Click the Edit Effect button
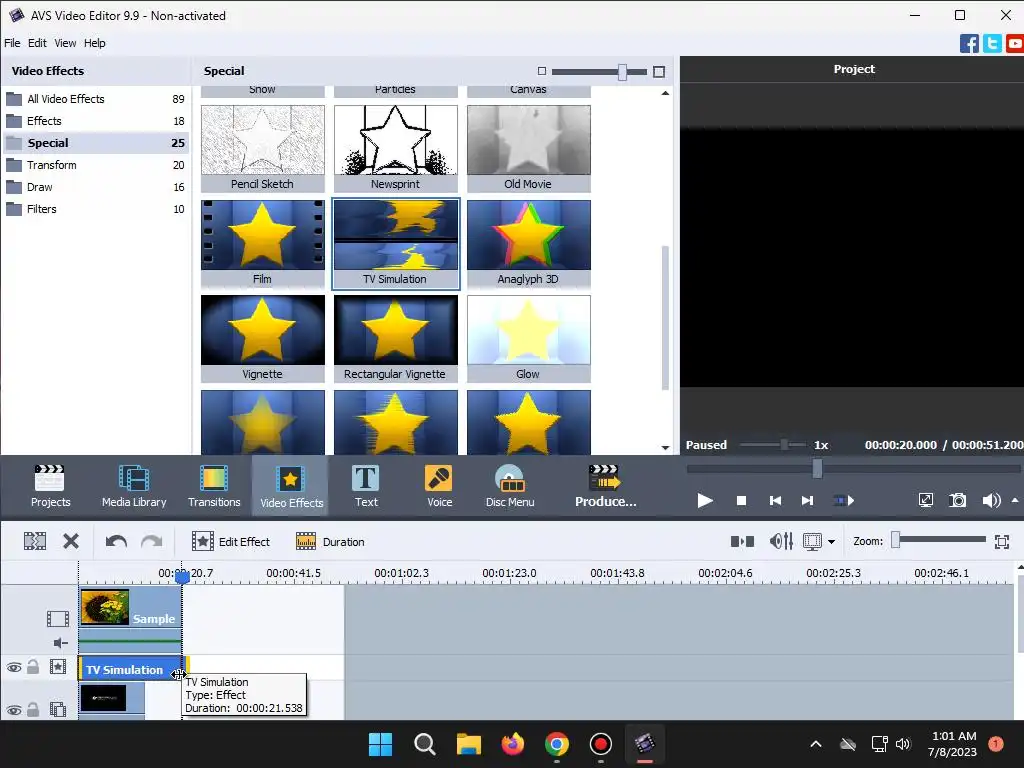This screenshot has width=1024, height=768. pyautogui.click(x=231, y=541)
